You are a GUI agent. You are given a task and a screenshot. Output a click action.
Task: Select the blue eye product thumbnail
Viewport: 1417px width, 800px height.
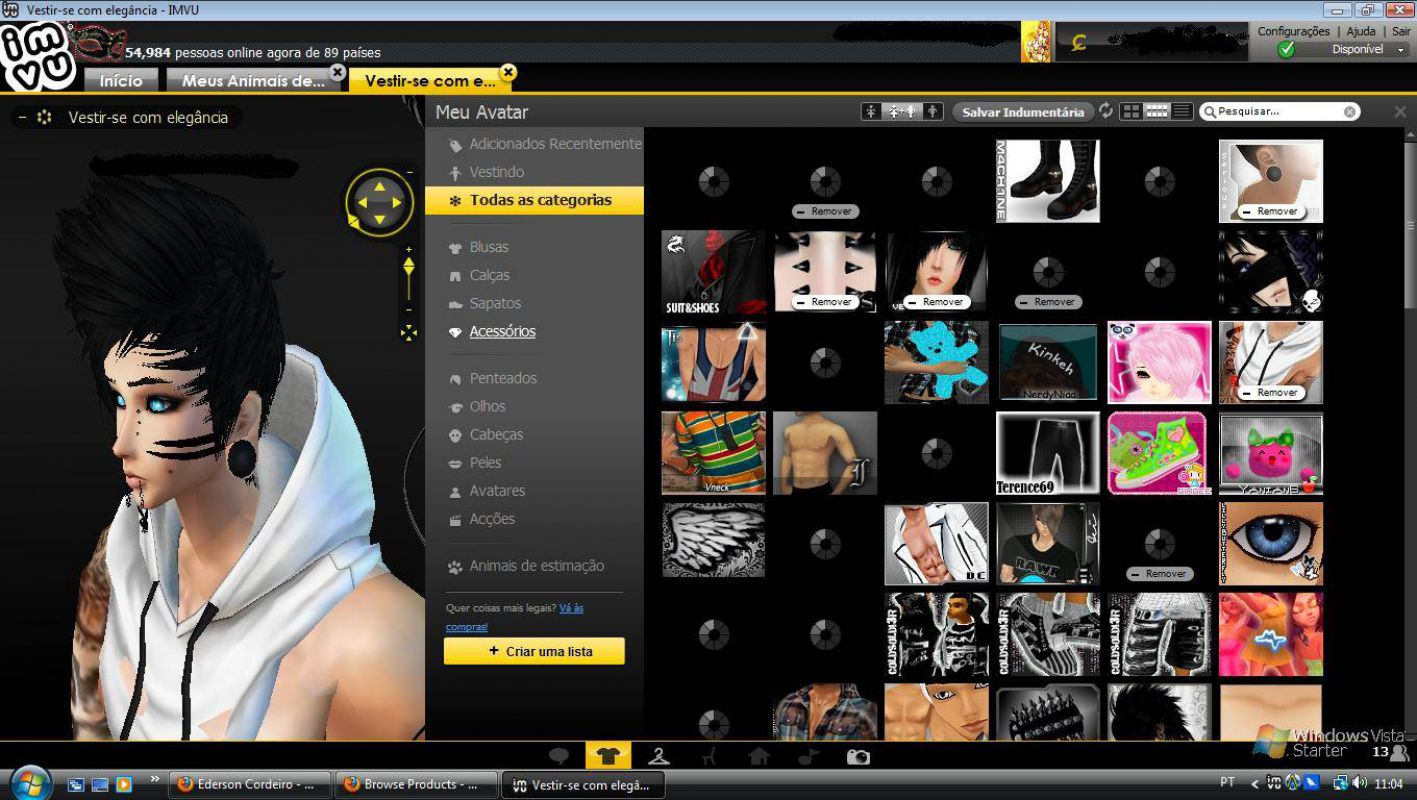coord(1270,543)
